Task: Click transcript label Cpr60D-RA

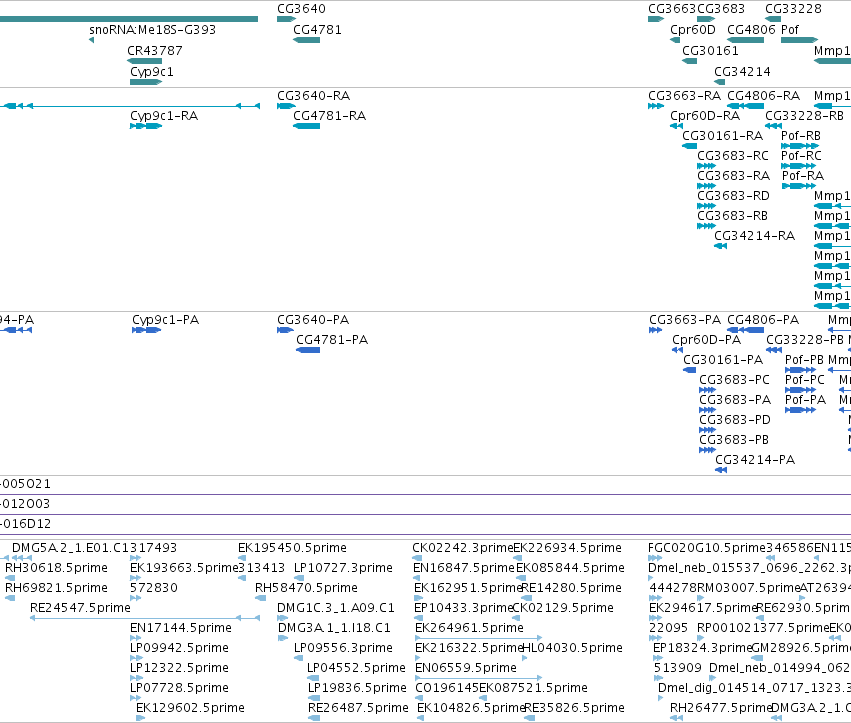Action: tap(705, 116)
